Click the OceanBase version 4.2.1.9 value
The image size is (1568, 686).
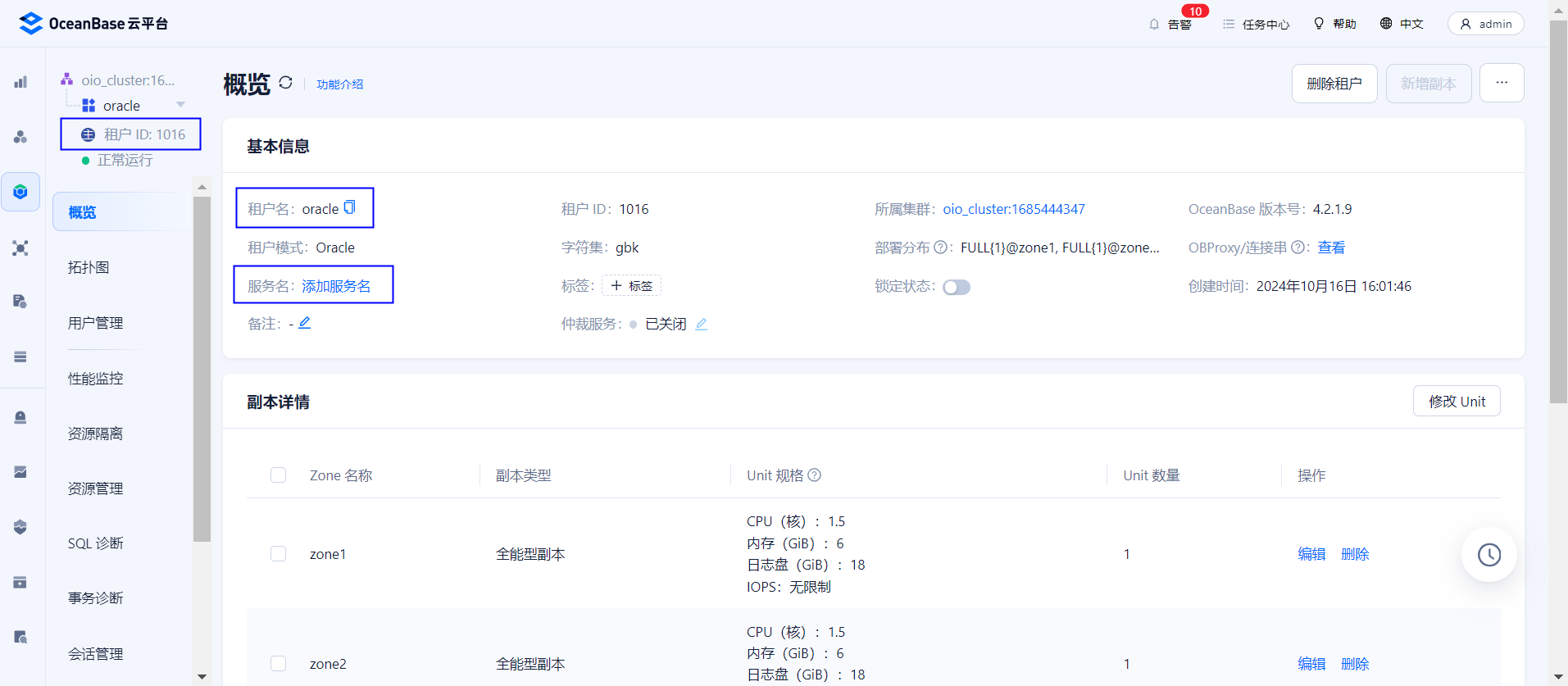[x=1333, y=209]
